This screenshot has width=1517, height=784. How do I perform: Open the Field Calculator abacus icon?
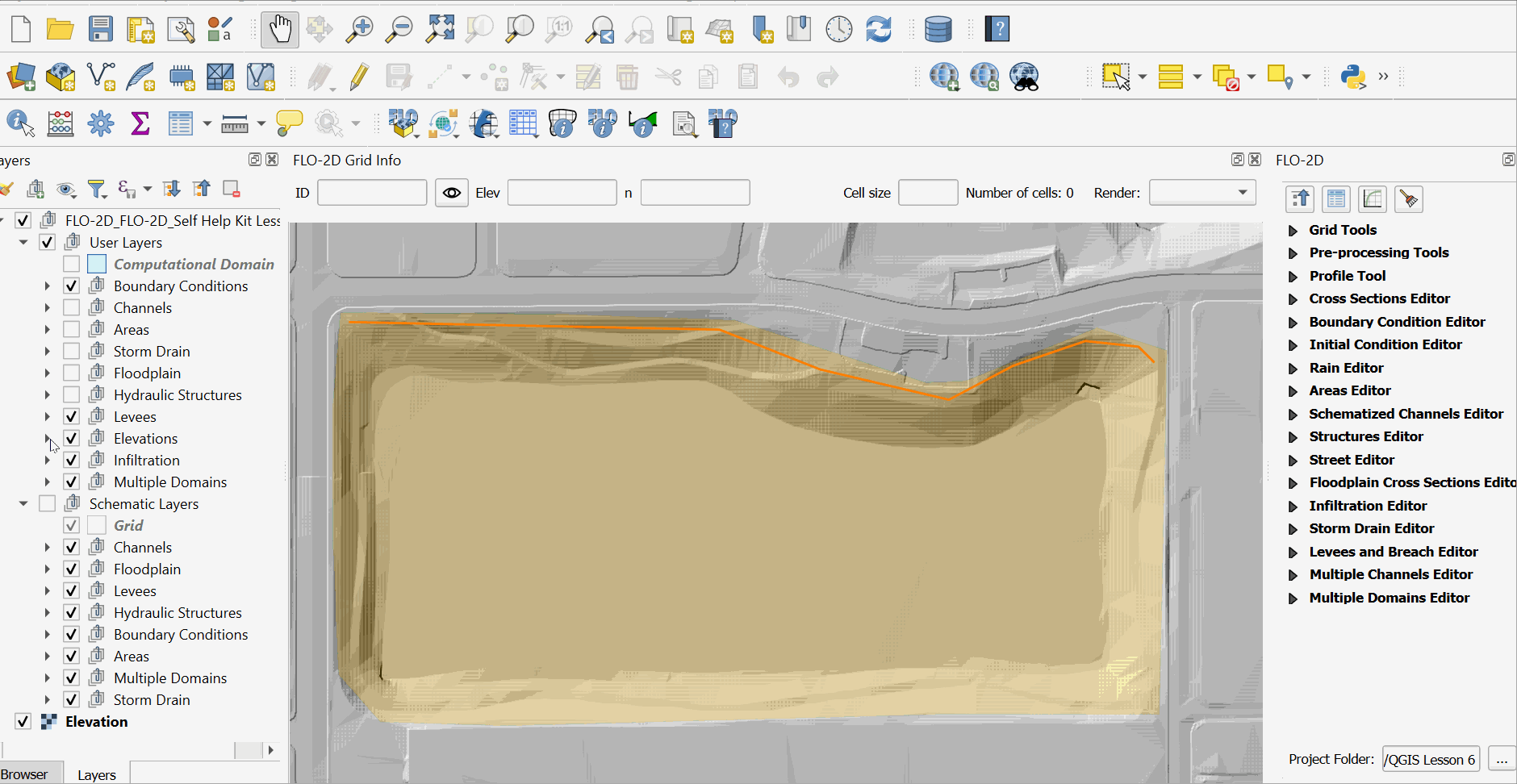61,124
